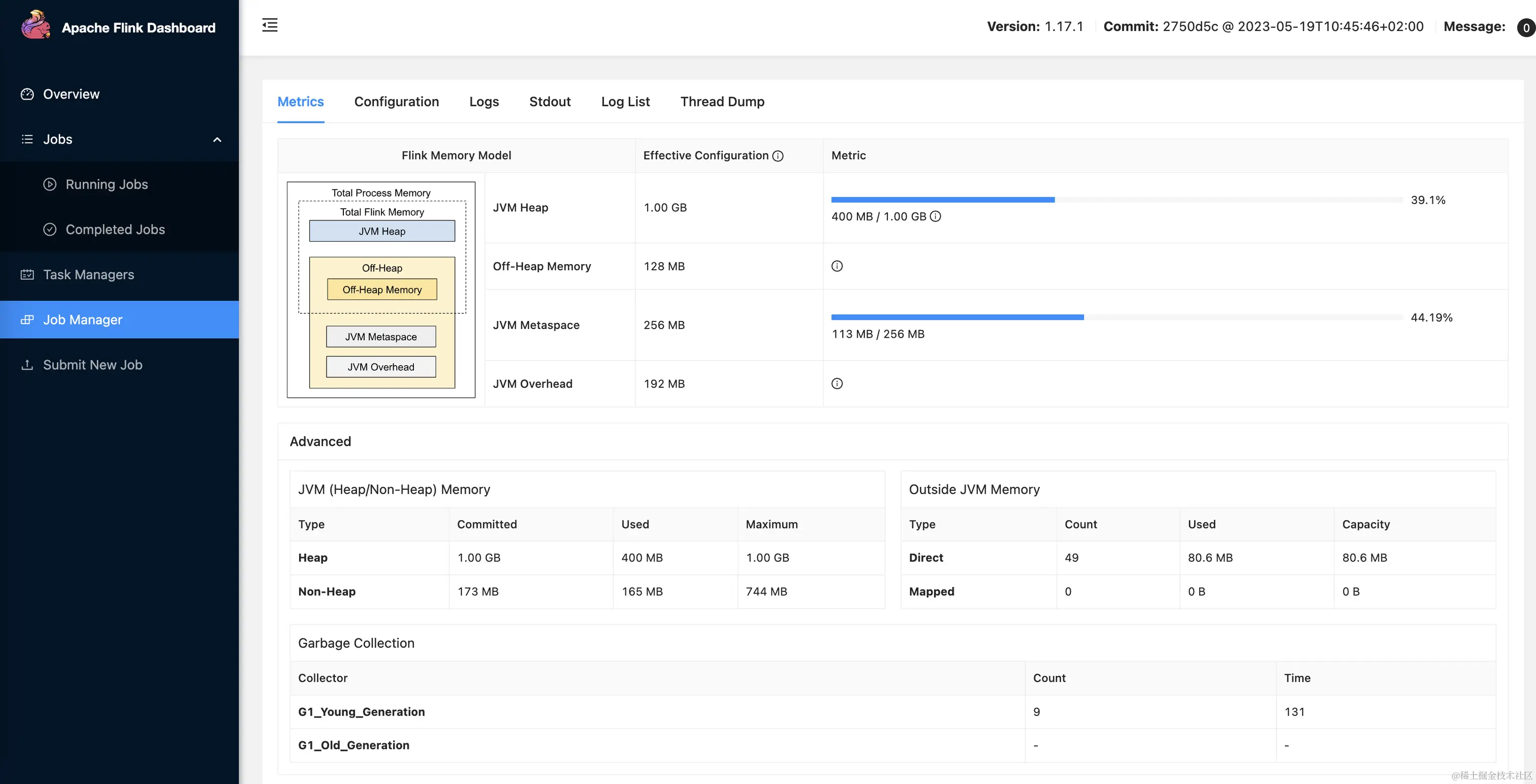1536x784 pixels.
Task: Open Submit New Job page
Action: pos(119,365)
